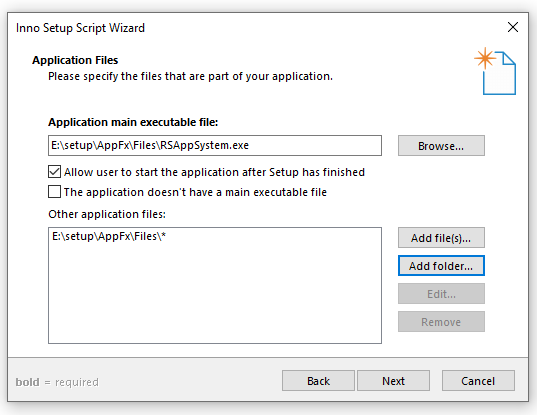The height and width of the screenshot is (415, 537).
Task: Open Browse to pick the executable
Action: point(441,146)
